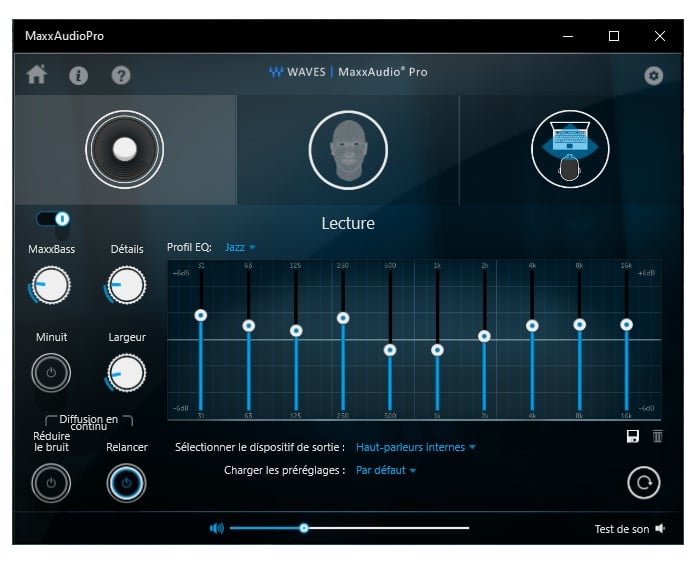Select the head voice tab

tap(348, 150)
